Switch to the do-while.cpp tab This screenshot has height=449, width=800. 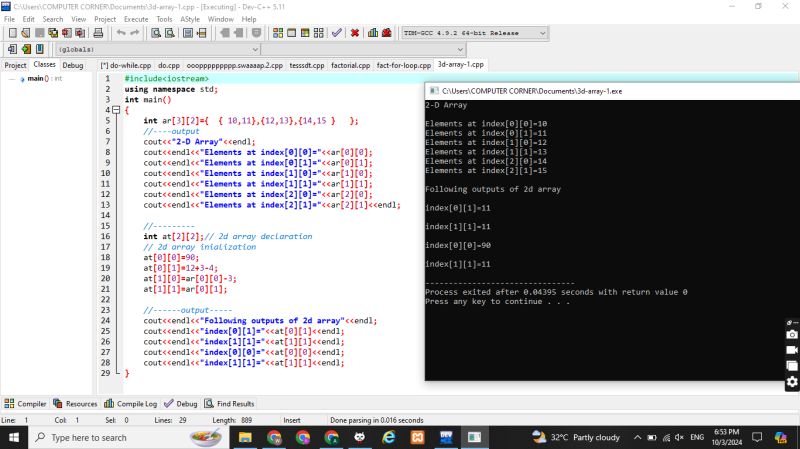click(x=126, y=65)
